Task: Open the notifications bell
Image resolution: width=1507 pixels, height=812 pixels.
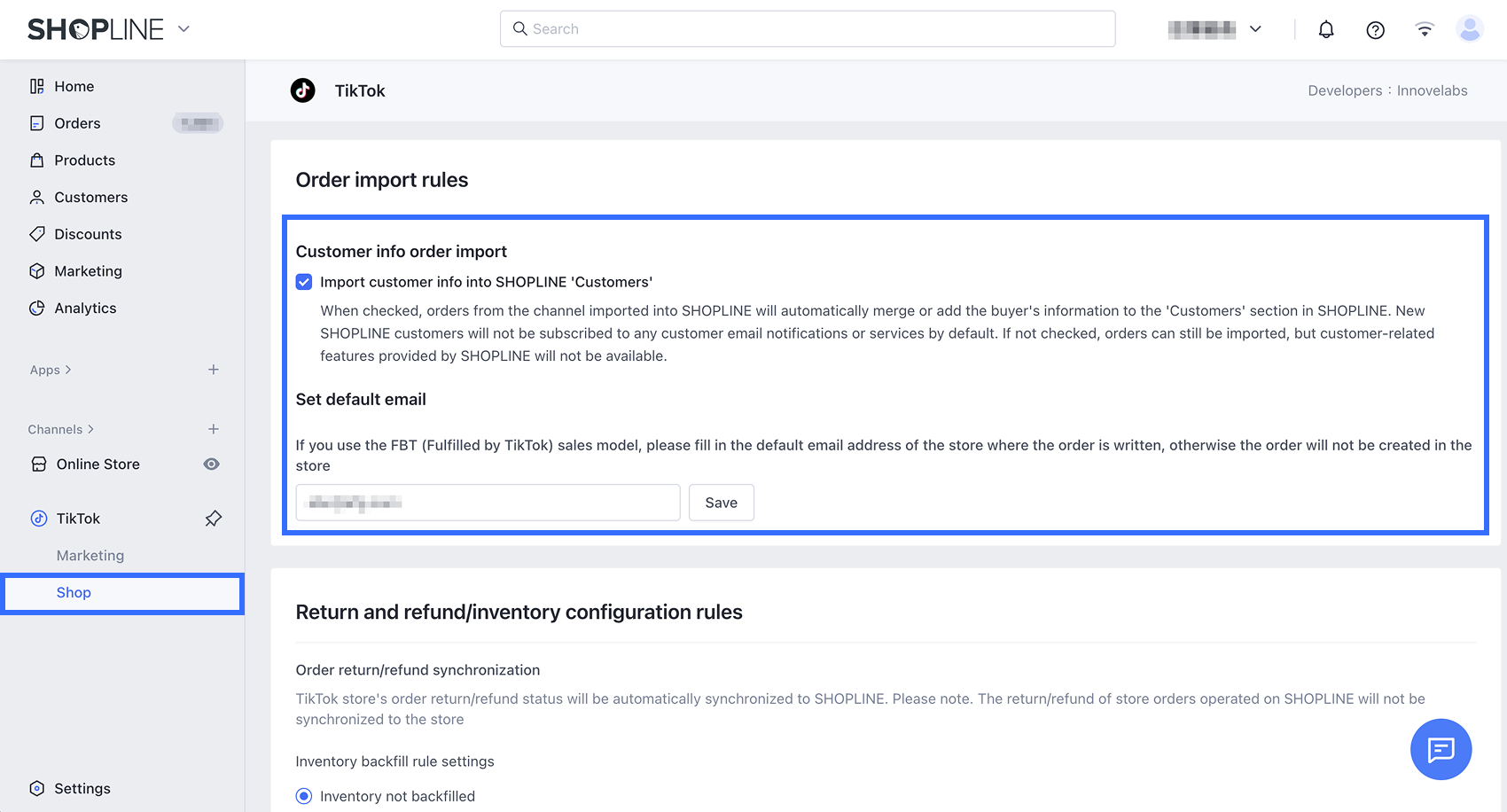Action: [1326, 29]
